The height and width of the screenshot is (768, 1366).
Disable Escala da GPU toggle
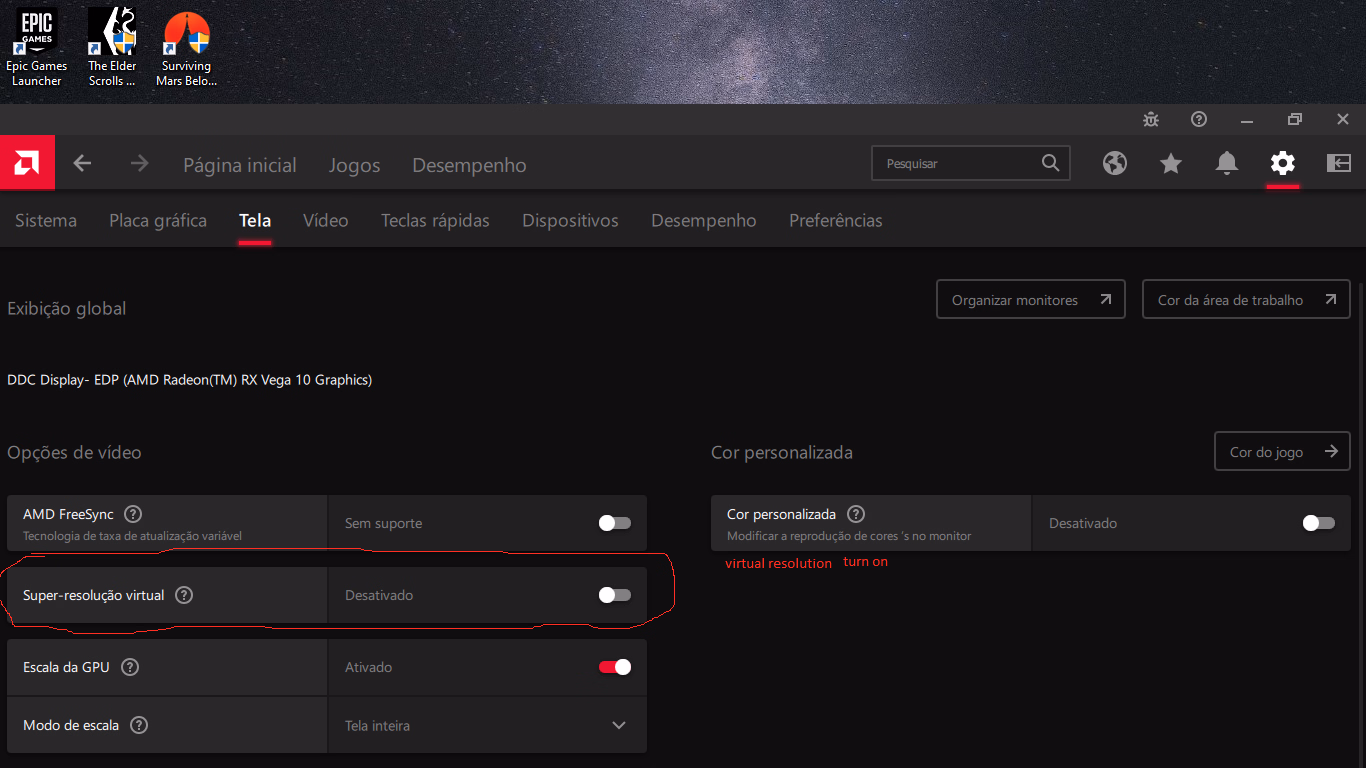click(x=614, y=667)
